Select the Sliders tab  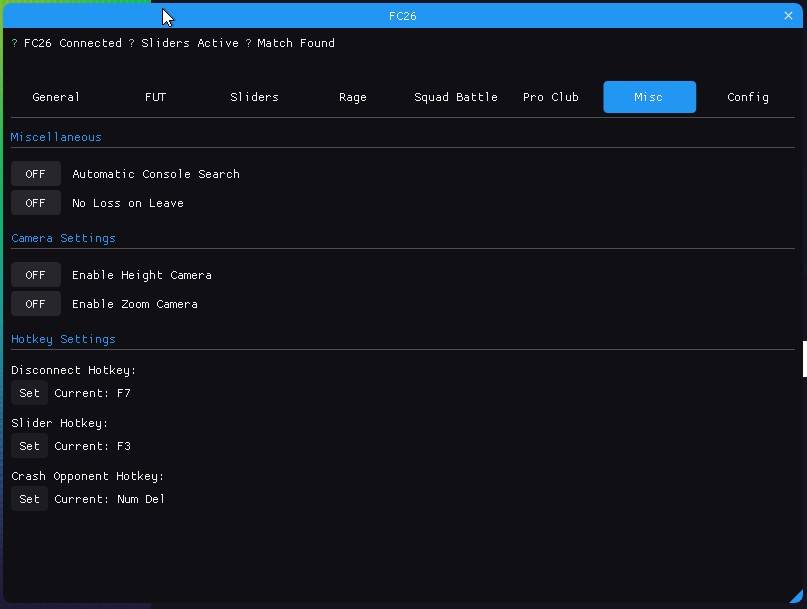(254, 97)
